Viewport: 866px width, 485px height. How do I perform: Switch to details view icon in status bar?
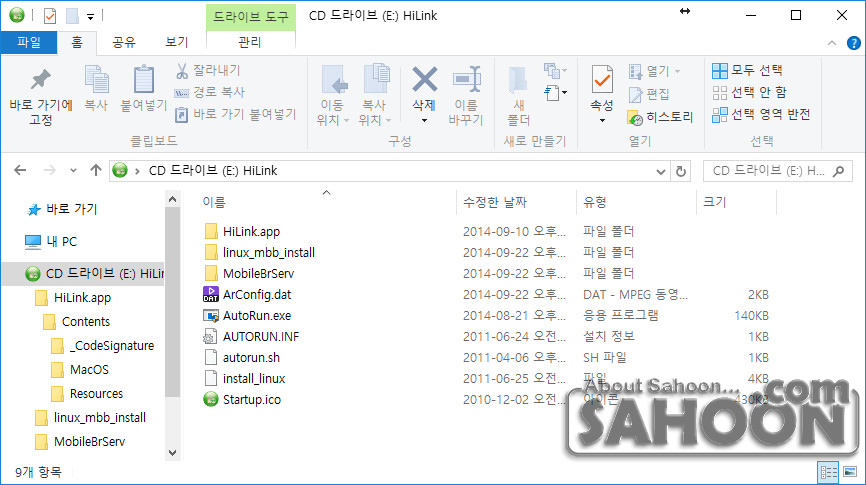828,472
